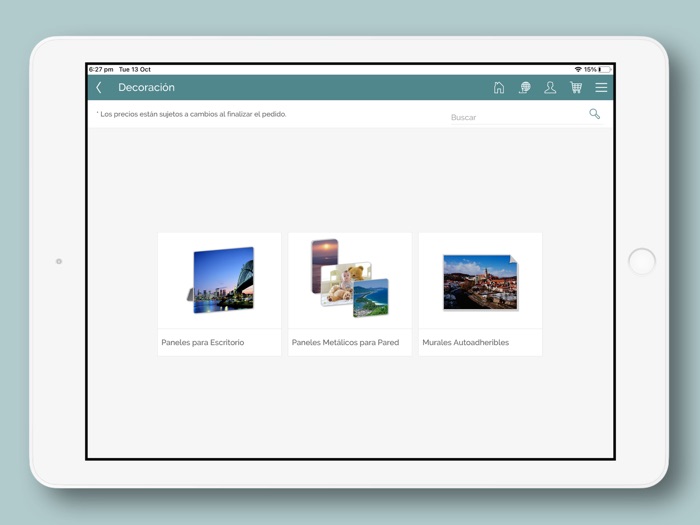Tap the Wi-Fi status icon
Viewport: 700px width, 525px height.
[x=578, y=69]
